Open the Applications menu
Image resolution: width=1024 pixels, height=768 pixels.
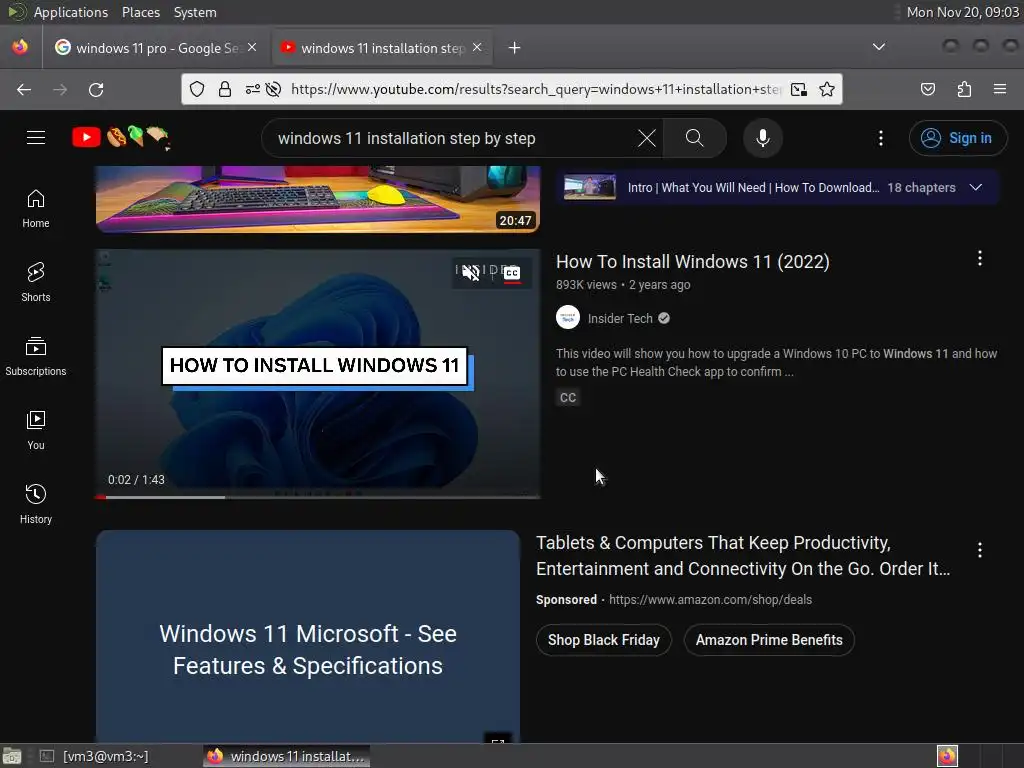71,12
